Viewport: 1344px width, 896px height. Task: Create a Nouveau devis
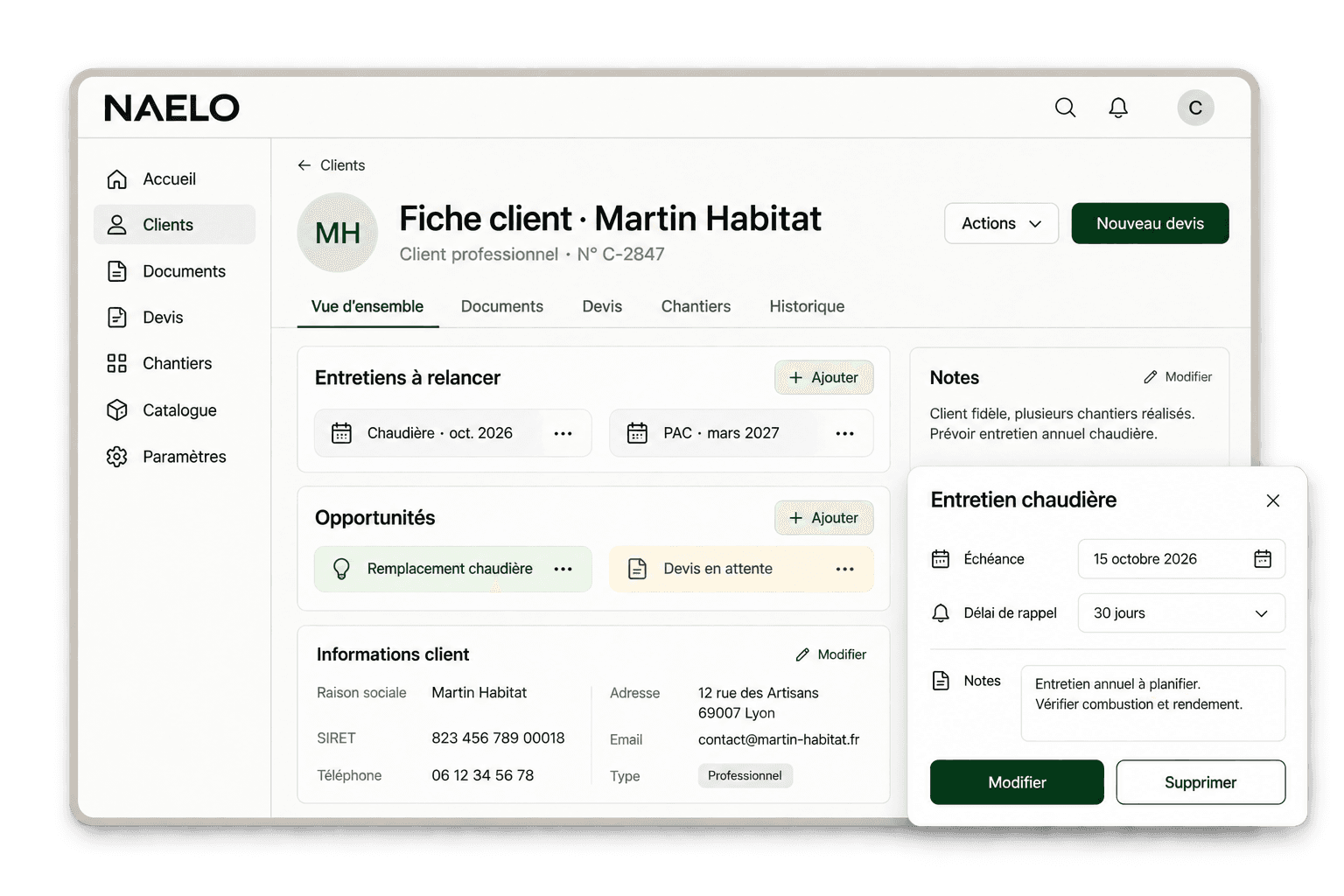tap(1150, 223)
